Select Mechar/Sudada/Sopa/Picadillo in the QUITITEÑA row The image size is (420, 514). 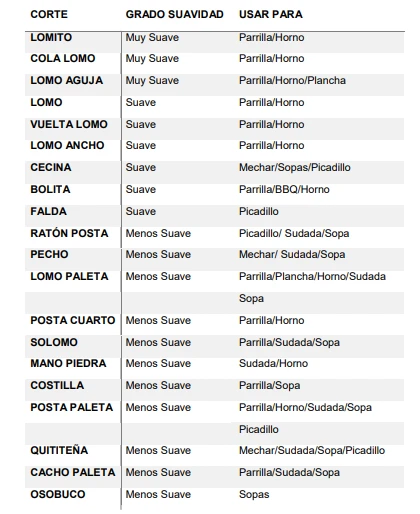pos(312,450)
